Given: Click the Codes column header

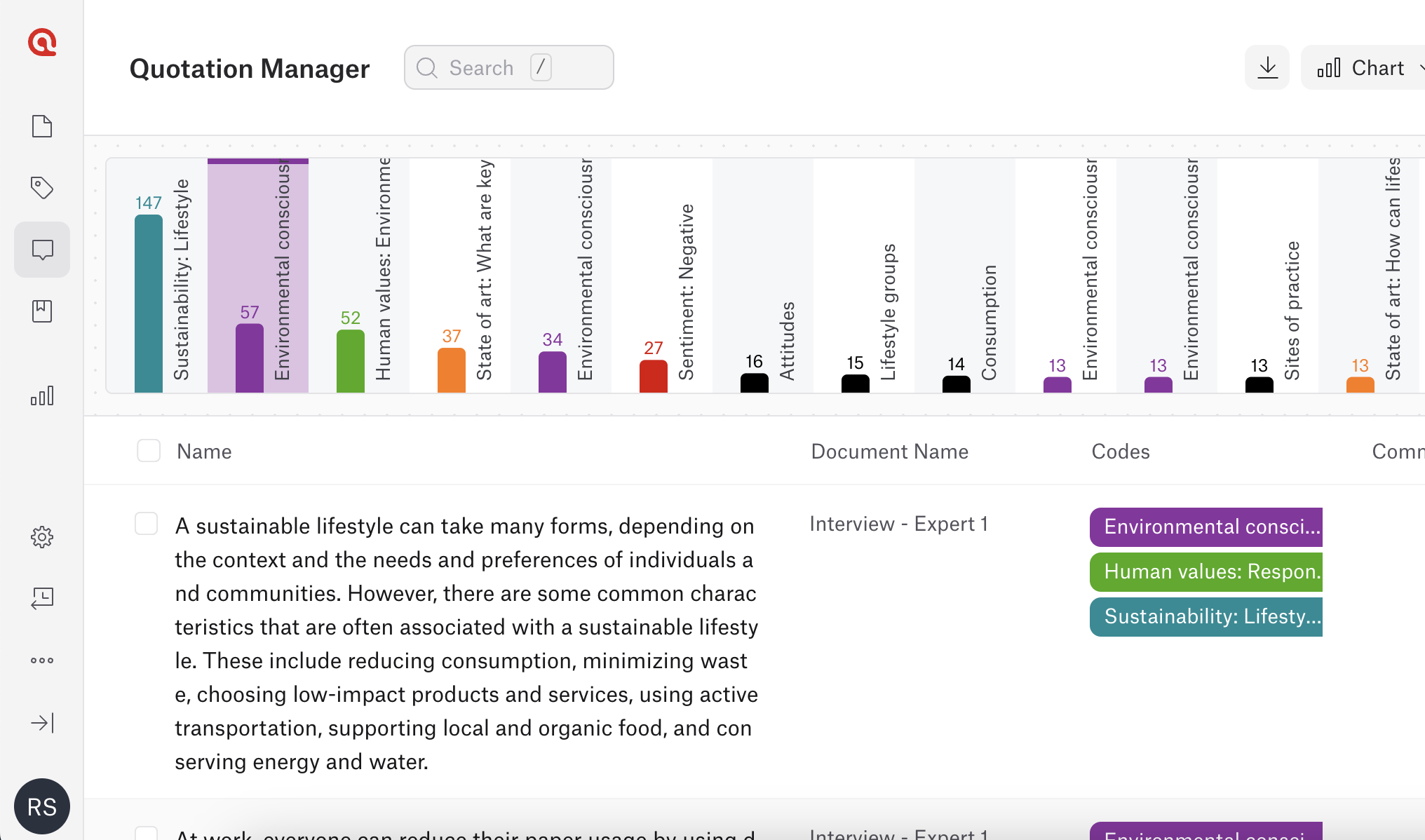Looking at the screenshot, I should (x=1120, y=452).
